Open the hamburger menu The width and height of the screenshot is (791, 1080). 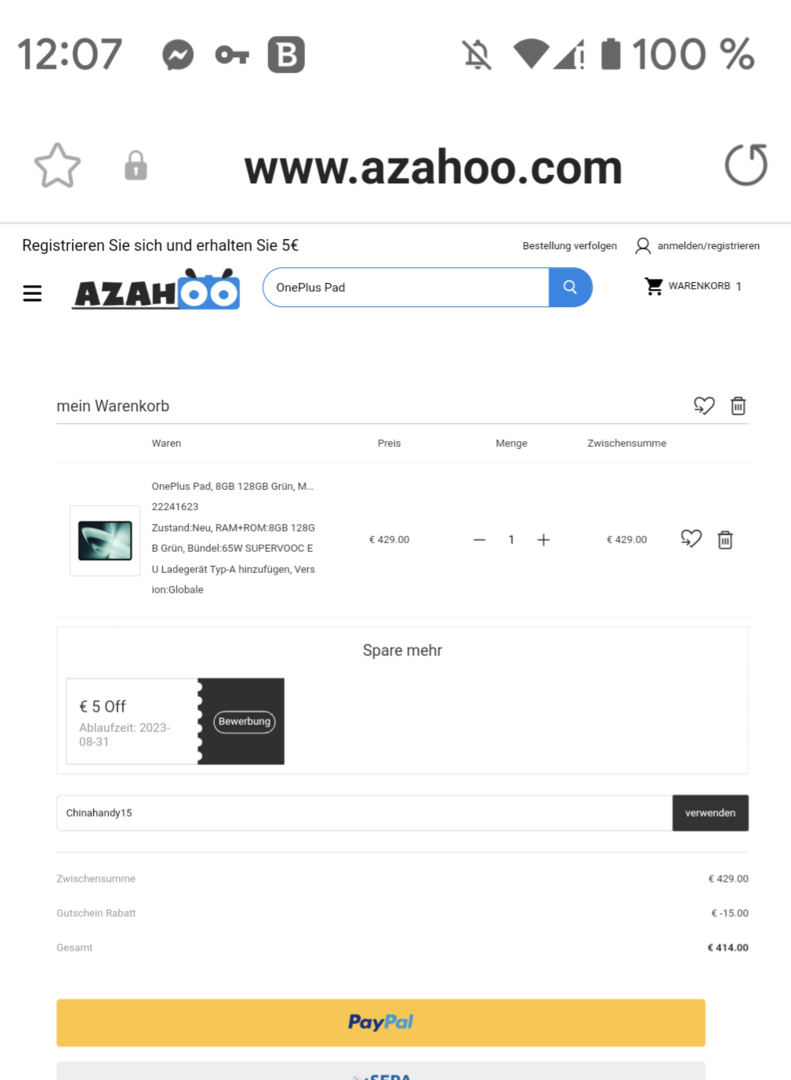(x=32, y=293)
